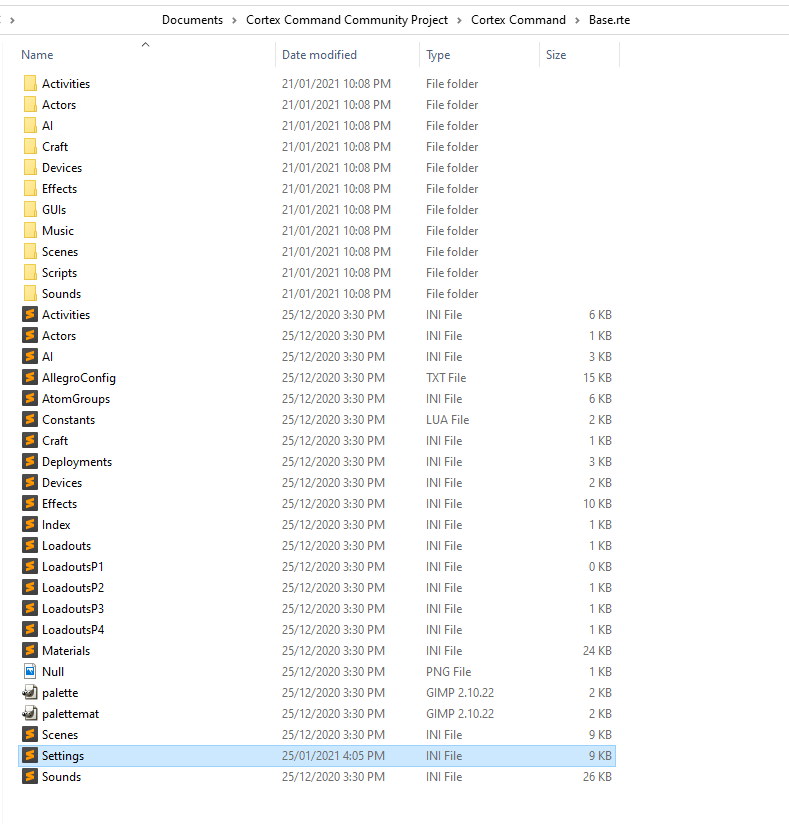Select the Devices INI file name
Screen dimensions: 789x824
tap(62, 482)
